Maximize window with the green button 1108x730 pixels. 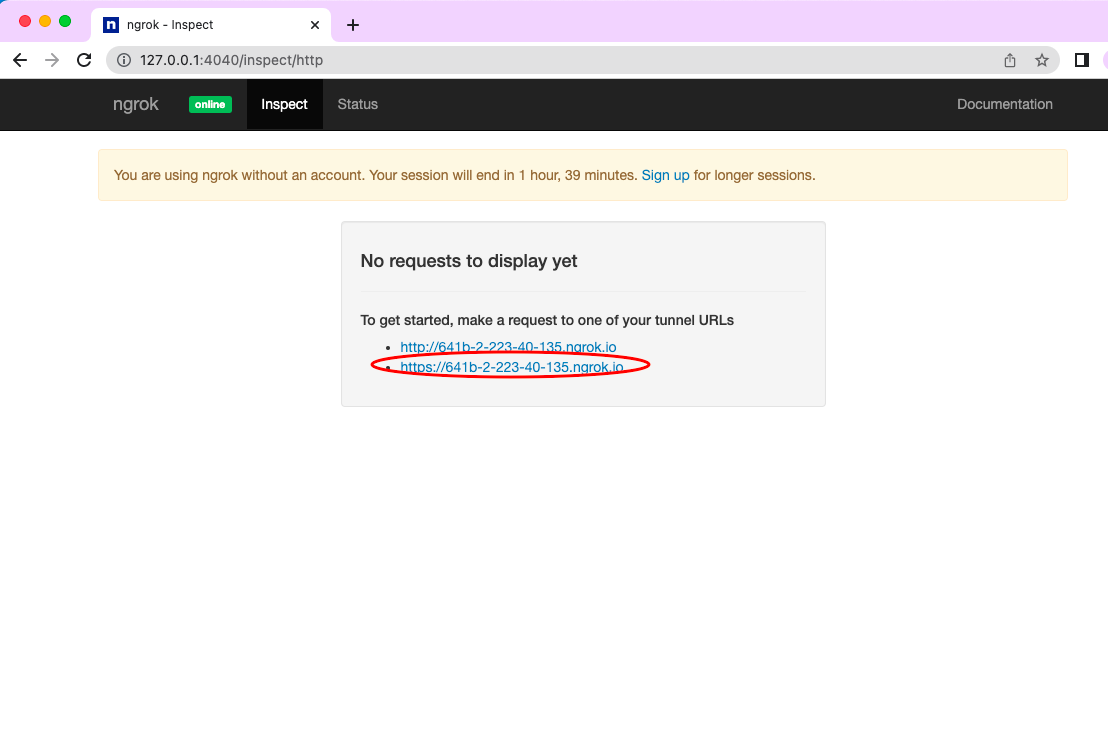point(65,21)
